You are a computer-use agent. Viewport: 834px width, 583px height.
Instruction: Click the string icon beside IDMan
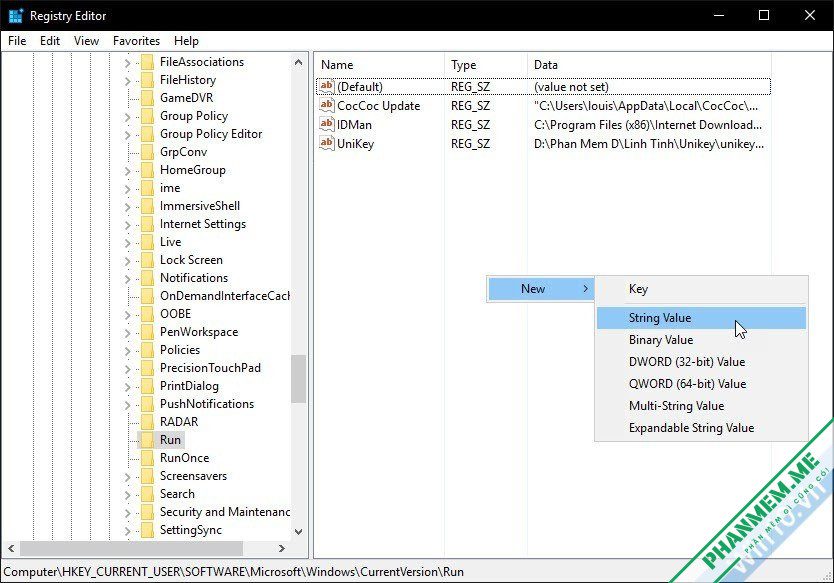pyautogui.click(x=327, y=124)
